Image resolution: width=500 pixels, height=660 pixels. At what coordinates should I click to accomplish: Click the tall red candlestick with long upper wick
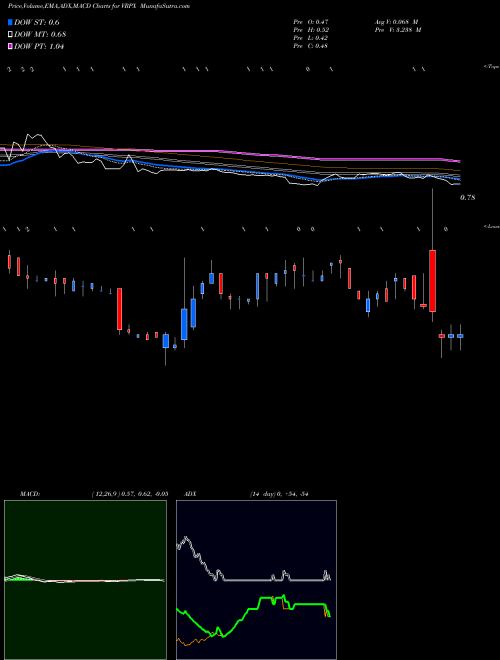[x=432, y=281]
